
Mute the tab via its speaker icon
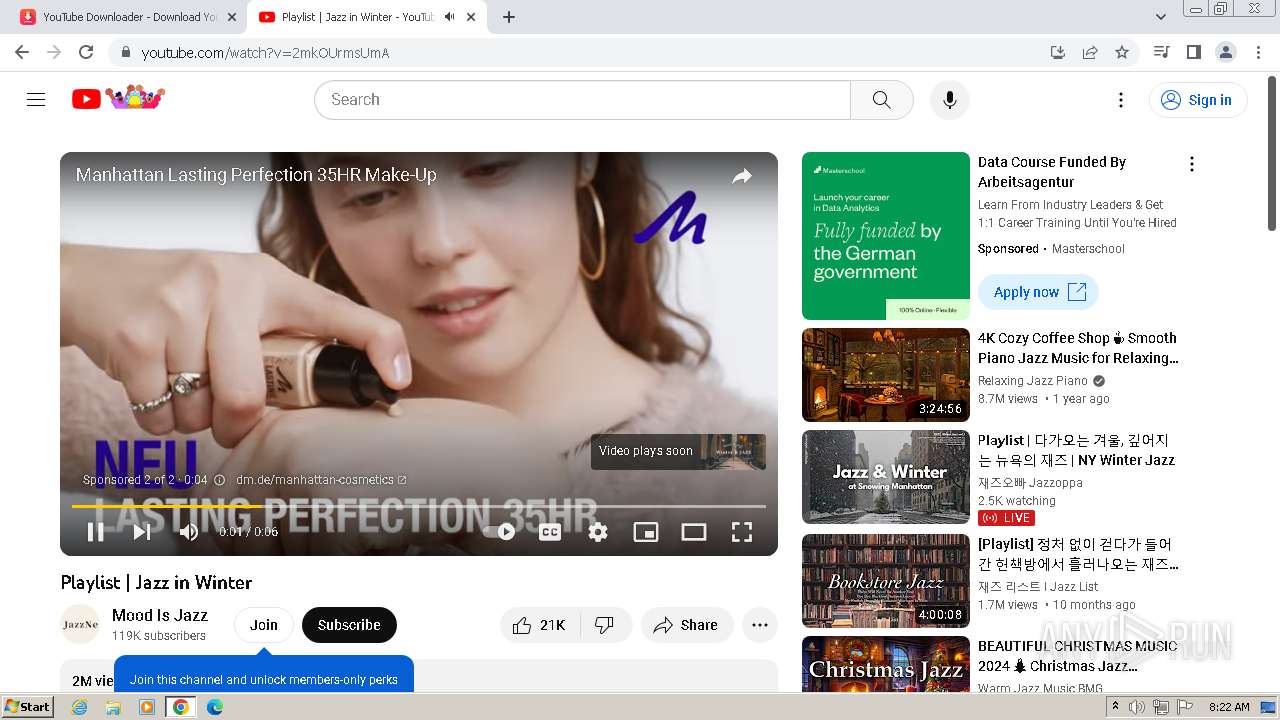tap(449, 17)
